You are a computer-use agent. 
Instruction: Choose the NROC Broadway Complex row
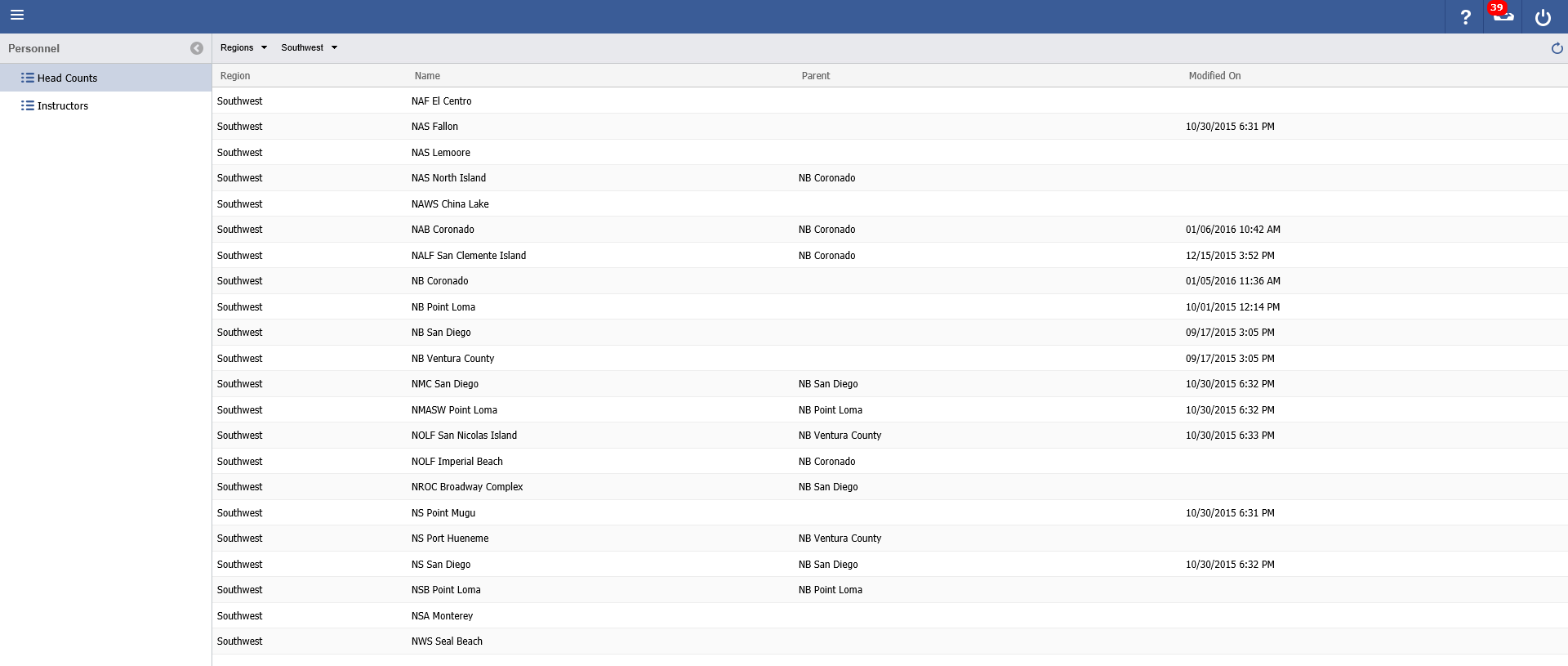pyautogui.click(x=467, y=487)
